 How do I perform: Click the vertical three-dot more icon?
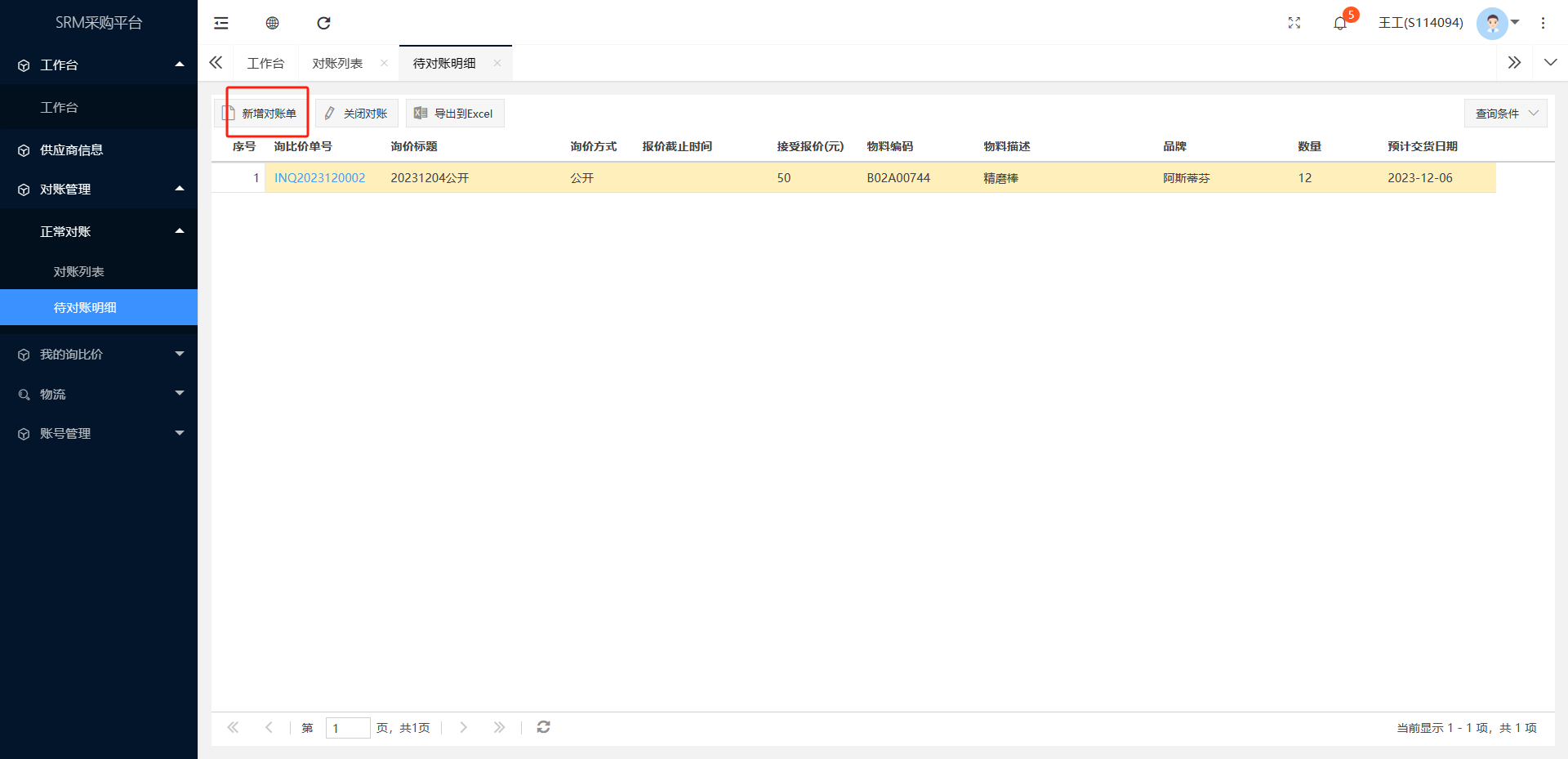coord(1543,23)
